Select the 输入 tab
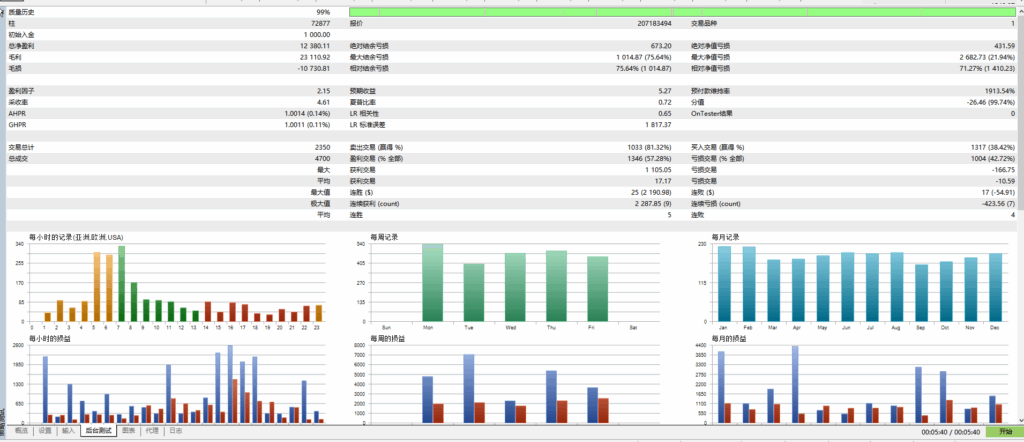 pyautogui.click(x=69, y=431)
